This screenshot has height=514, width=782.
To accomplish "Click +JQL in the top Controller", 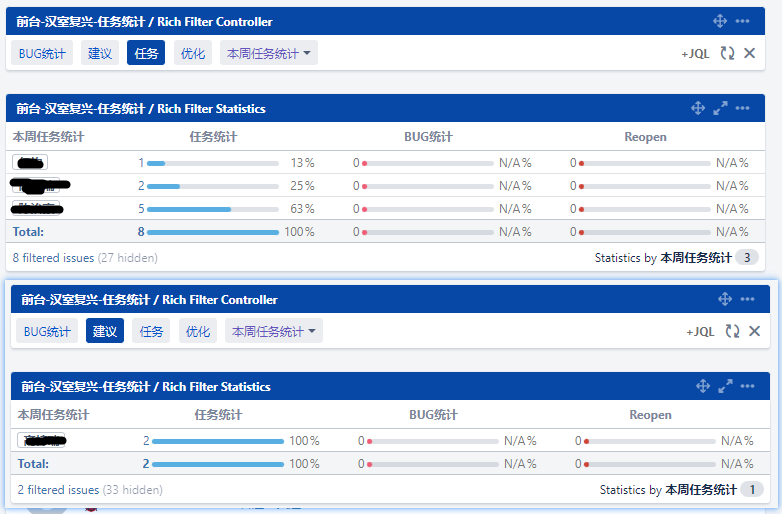I will 695,53.
